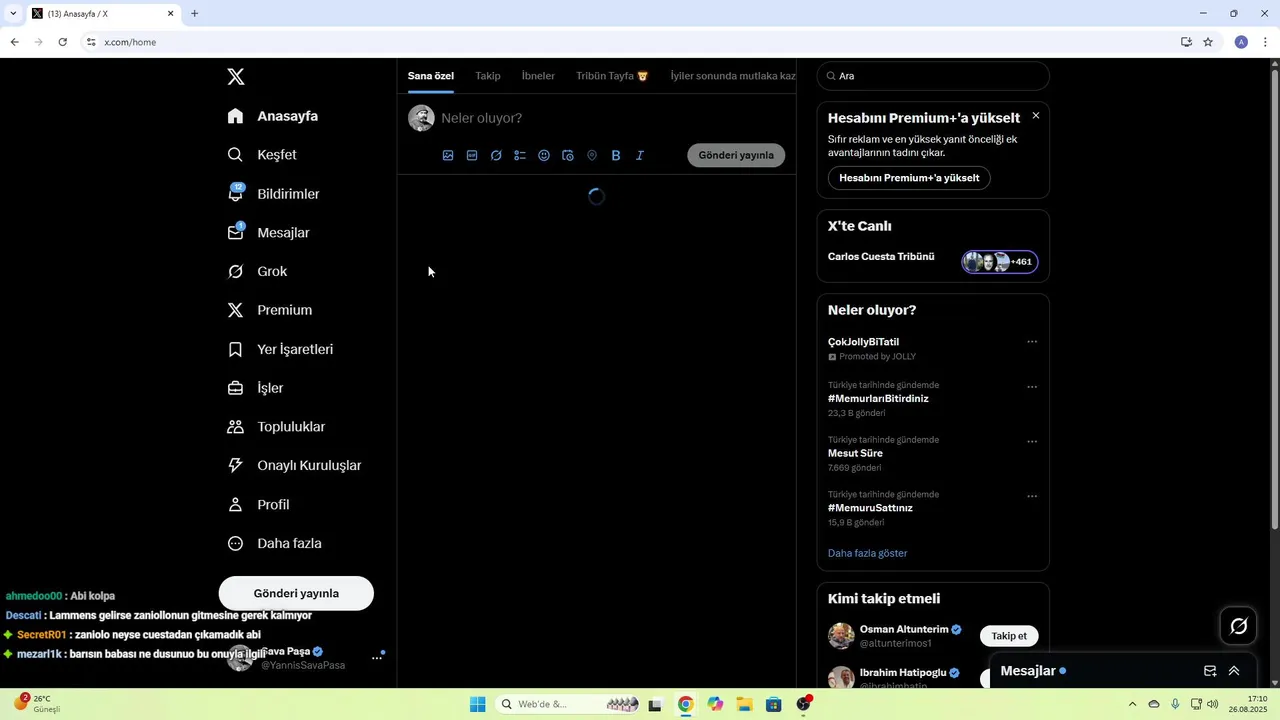
Task: Click the +461 listeners avatars badge
Action: click(1000, 262)
